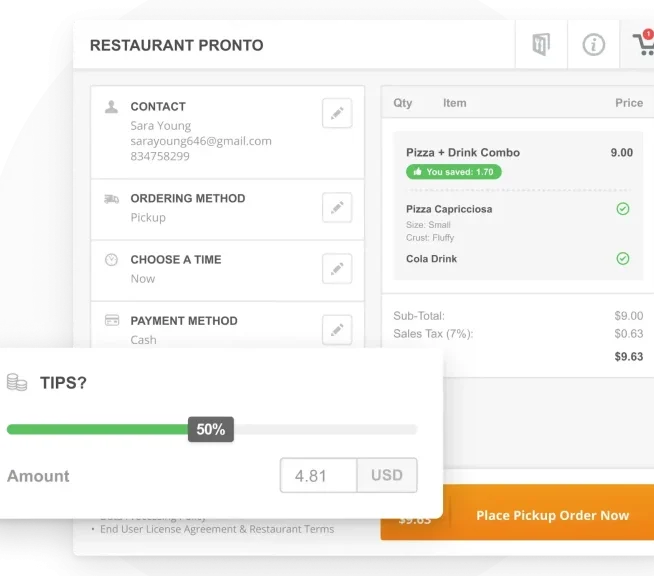Edit the Contact details with pencil icon
Viewport: 654px width, 576px height.
pyautogui.click(x=337, y=113)
